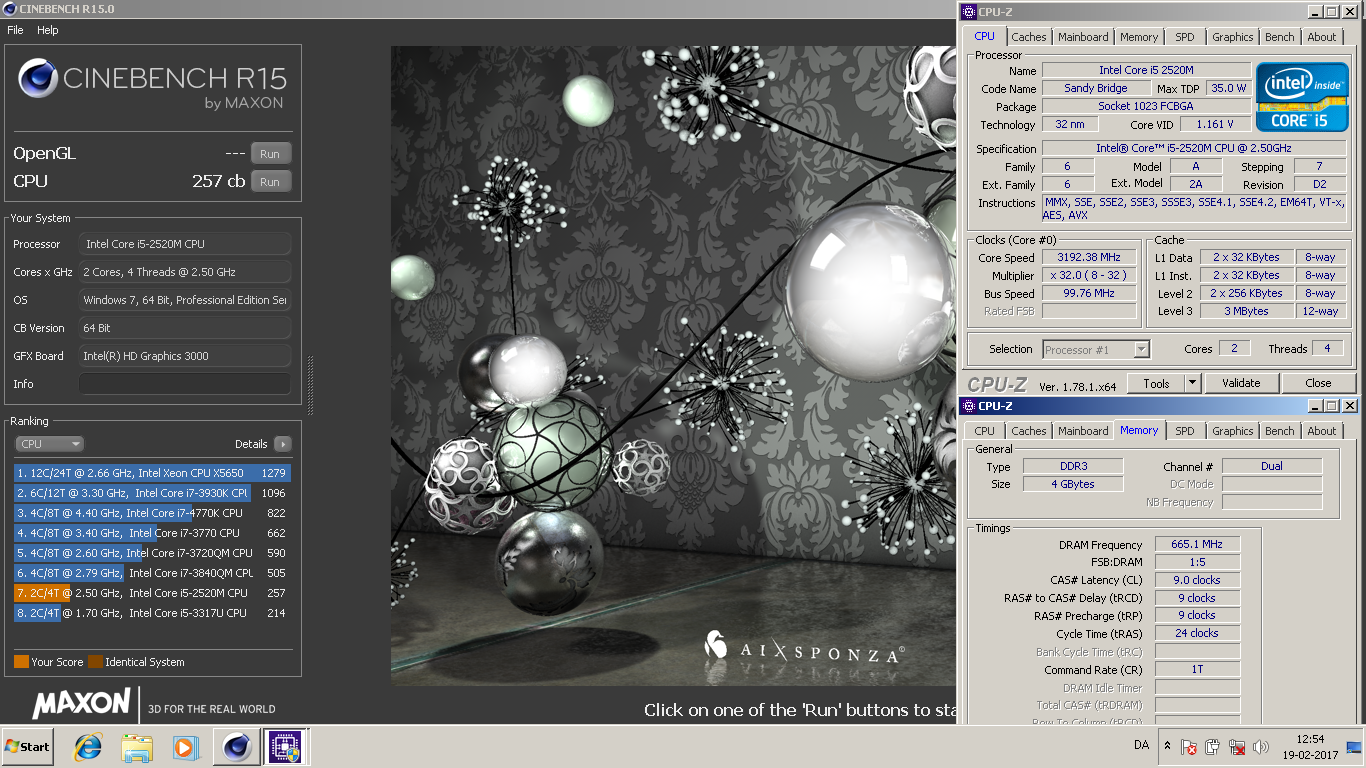Screen dimensions: 1366x768
Task: Select ranking row Core i7-4770K
Action: point(152,513)
